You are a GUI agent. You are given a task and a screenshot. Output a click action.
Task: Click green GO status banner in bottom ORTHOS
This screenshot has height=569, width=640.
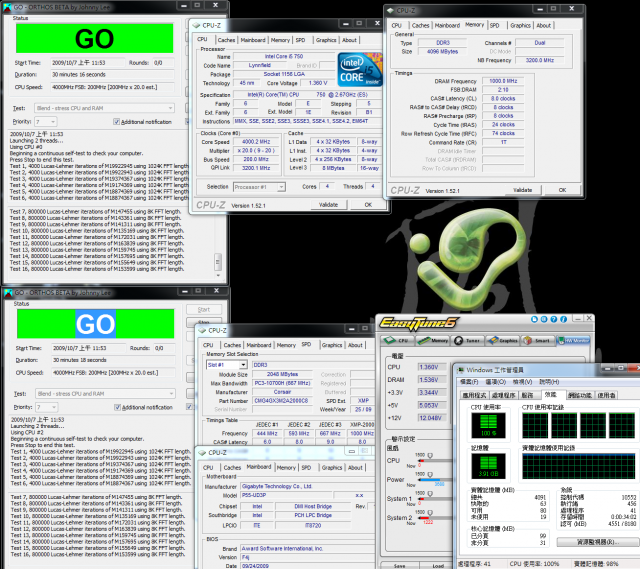pyautogui.click(x=96, y=324)
